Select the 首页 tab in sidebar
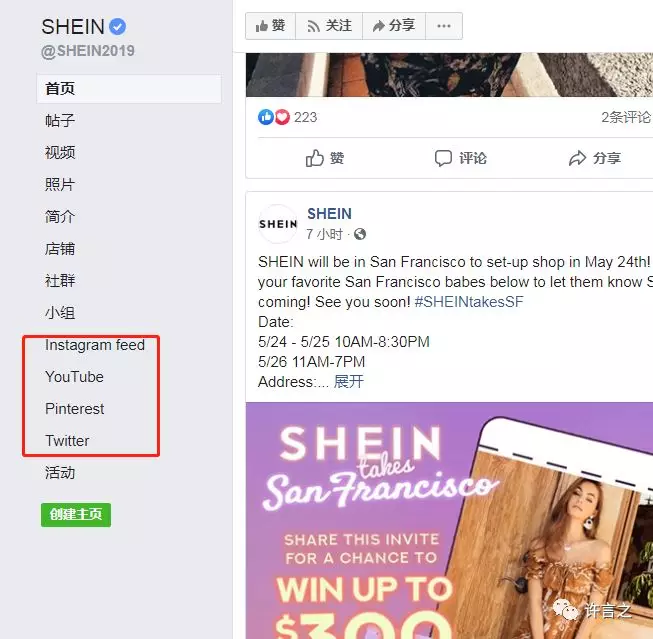The image size is (653, 639). pos(129,89)
